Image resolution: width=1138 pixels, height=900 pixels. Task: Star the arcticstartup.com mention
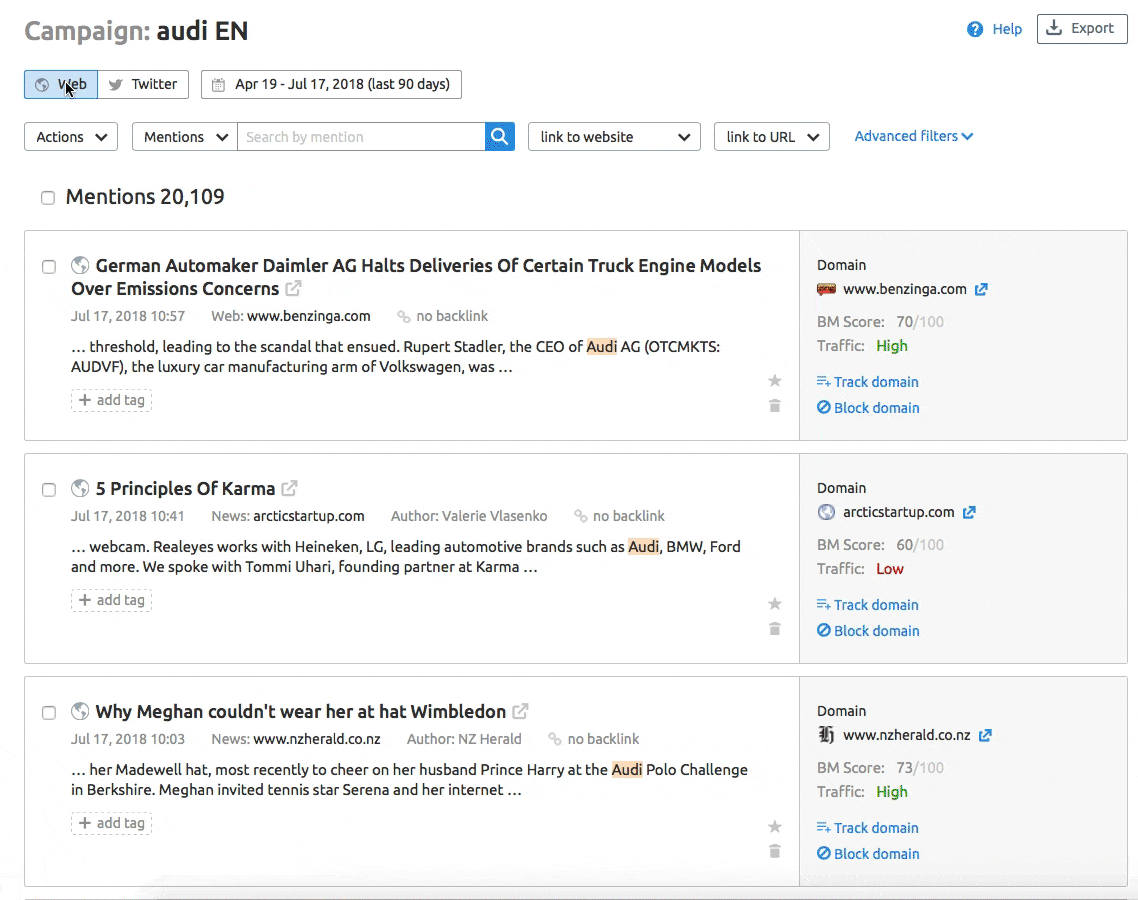coord(774,603)
